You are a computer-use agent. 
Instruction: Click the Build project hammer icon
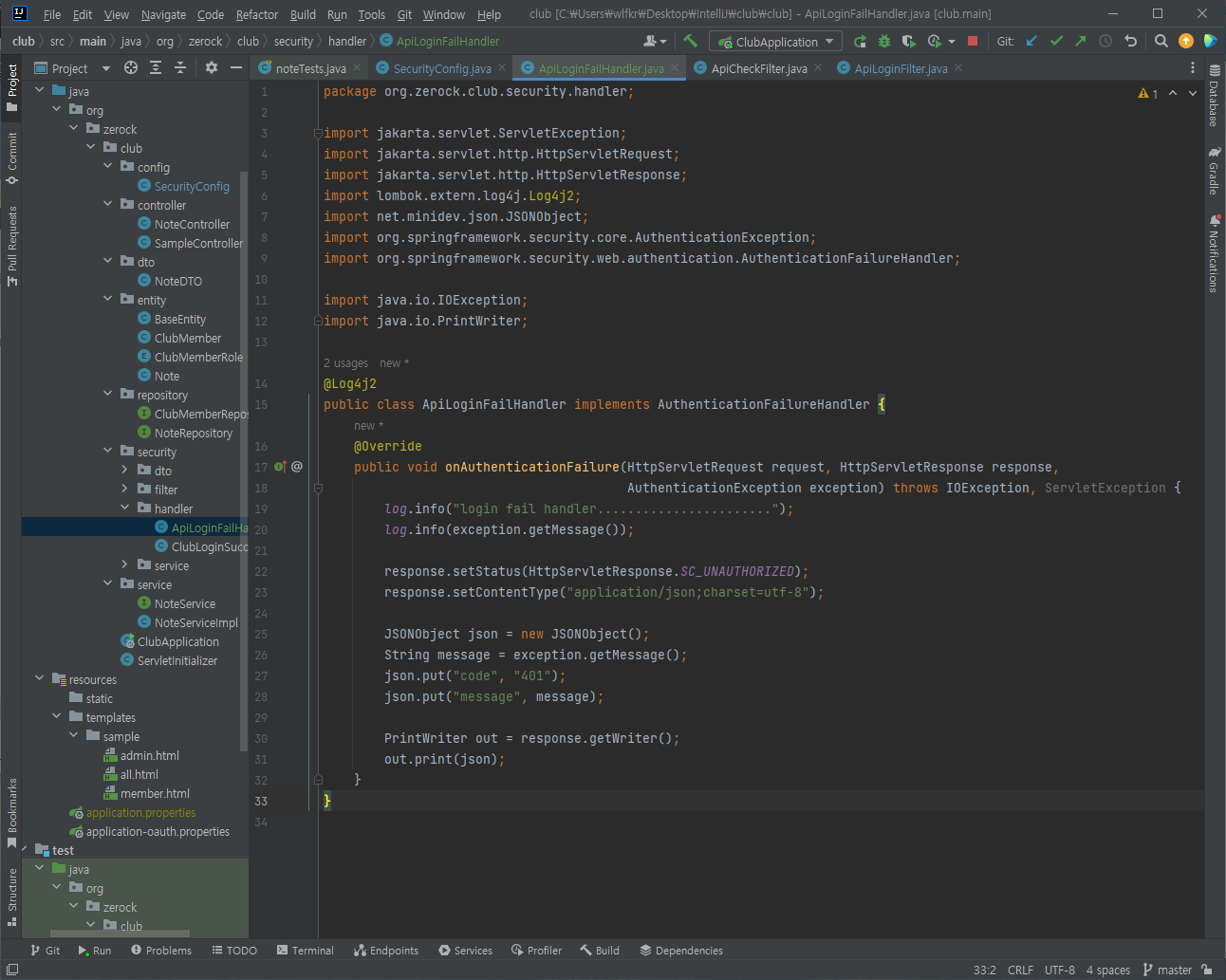690,41
